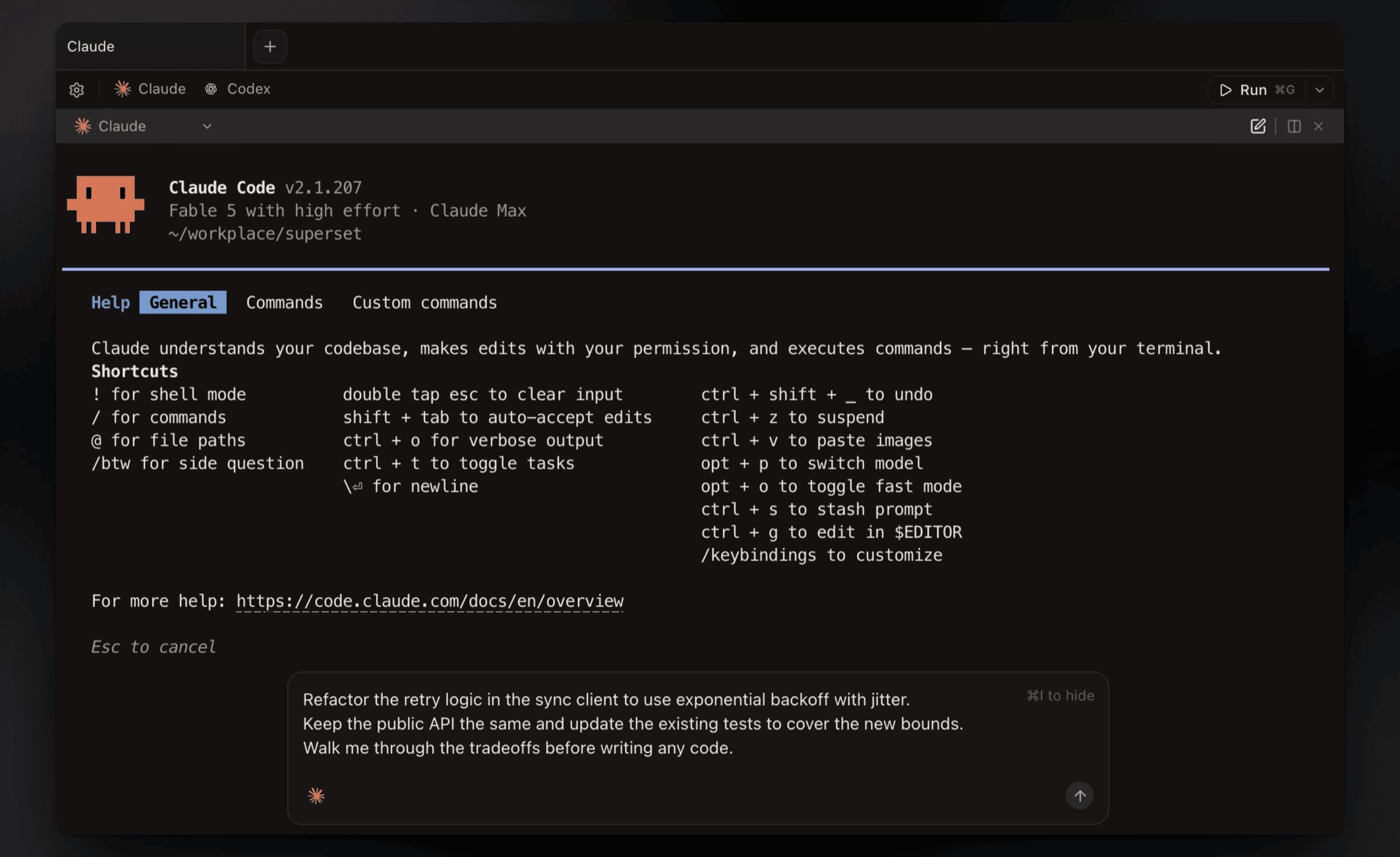1400x857 pixels.
Task: Click the Claude starburst icon in prompt box
Action: [316, 795]
